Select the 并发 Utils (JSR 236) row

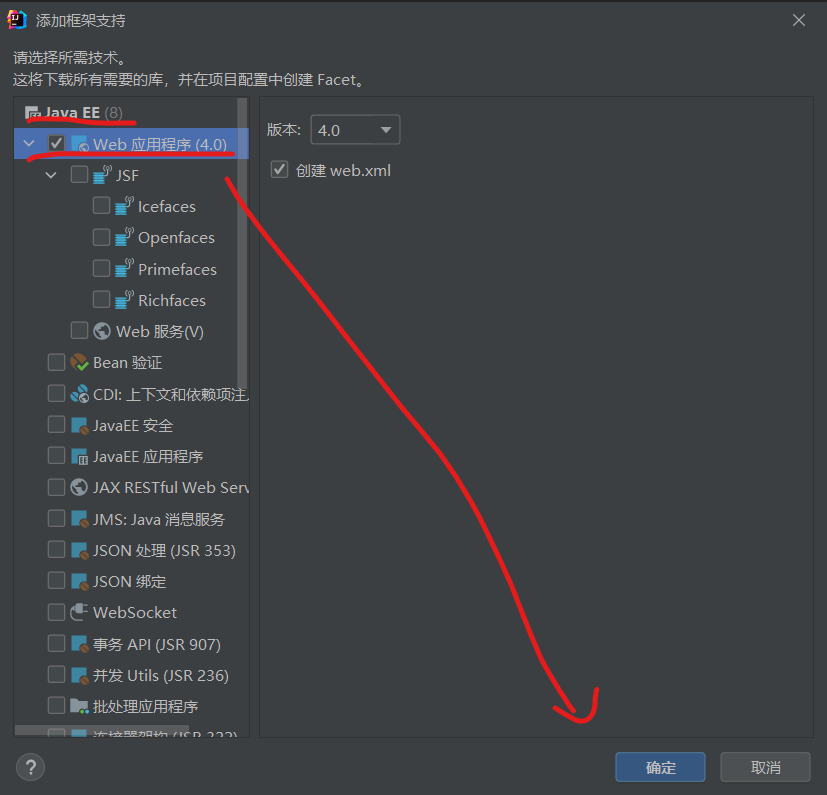132,675
